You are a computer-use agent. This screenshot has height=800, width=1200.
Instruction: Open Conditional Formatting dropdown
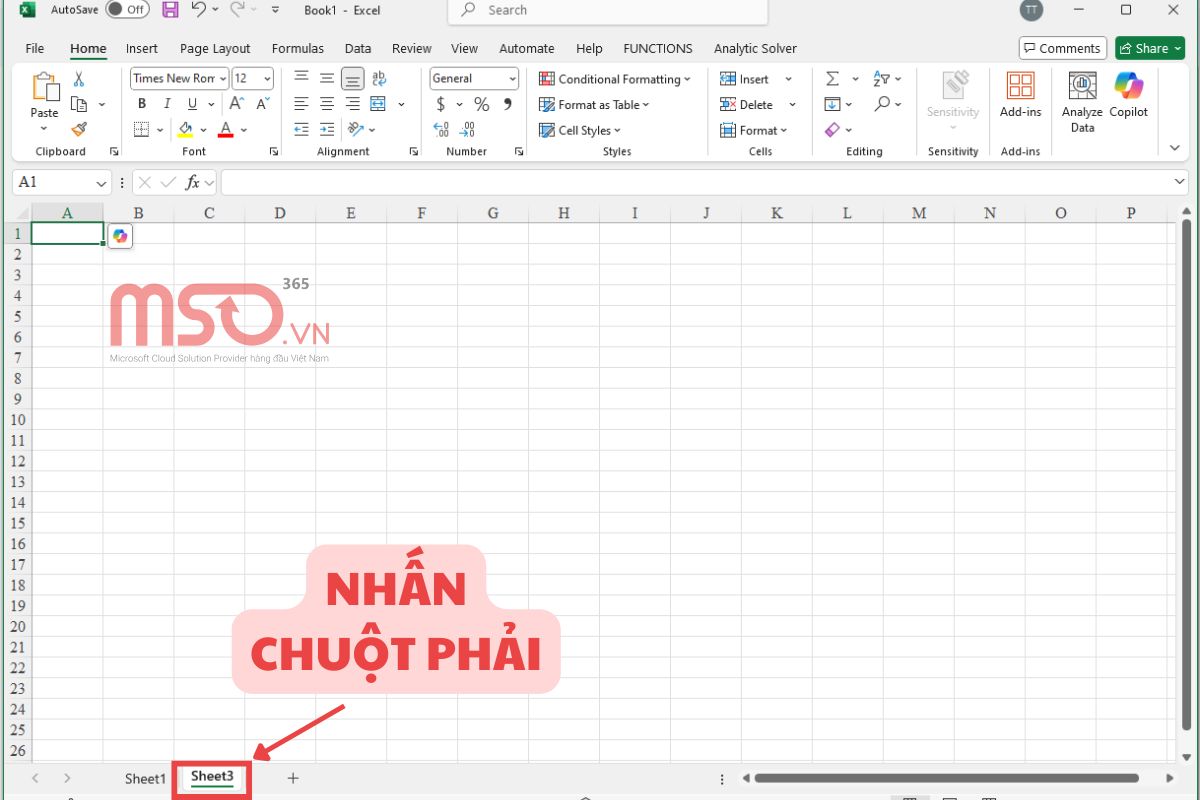click(x=614, y=79)
